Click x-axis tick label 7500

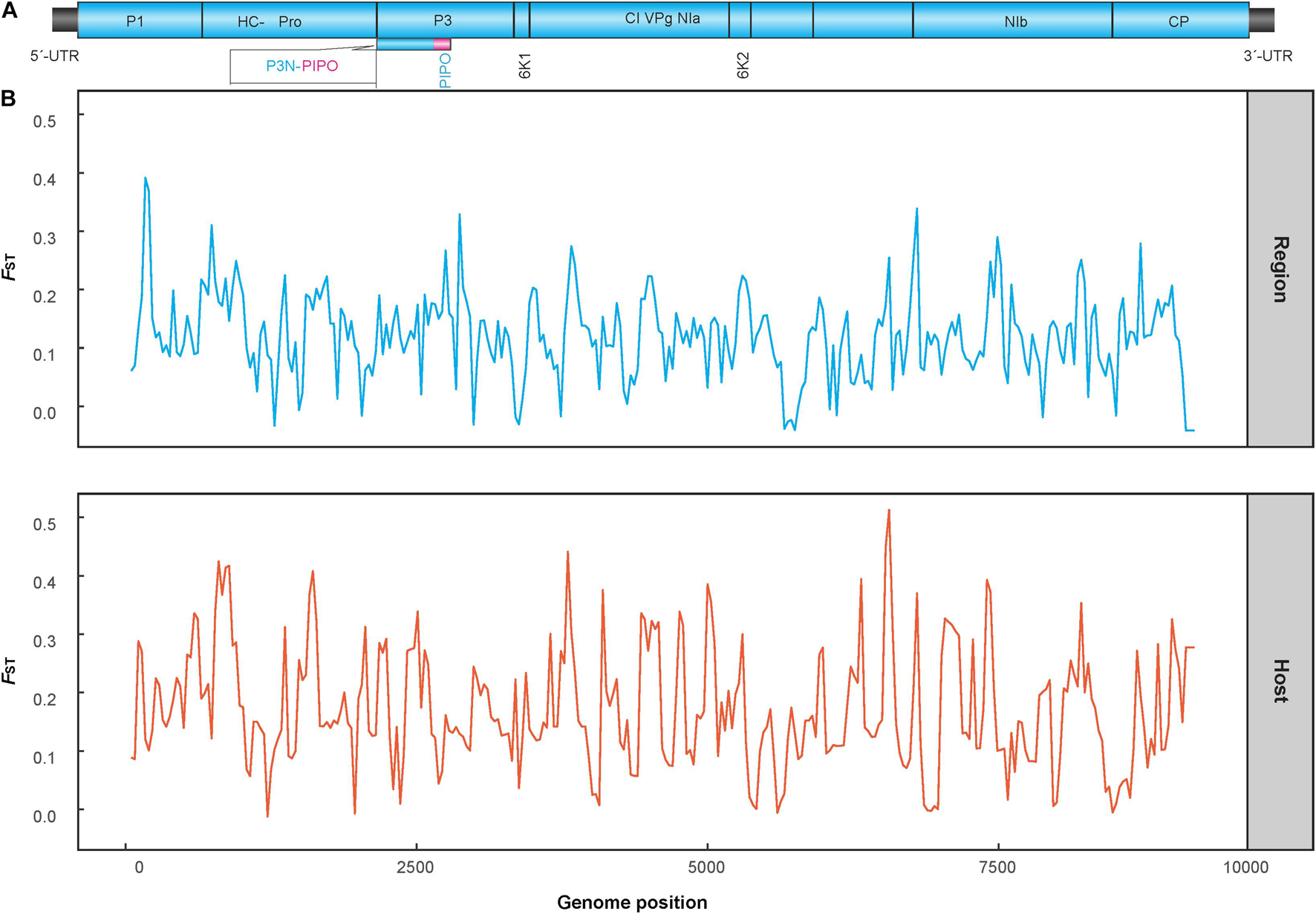[x=997, y=867]
